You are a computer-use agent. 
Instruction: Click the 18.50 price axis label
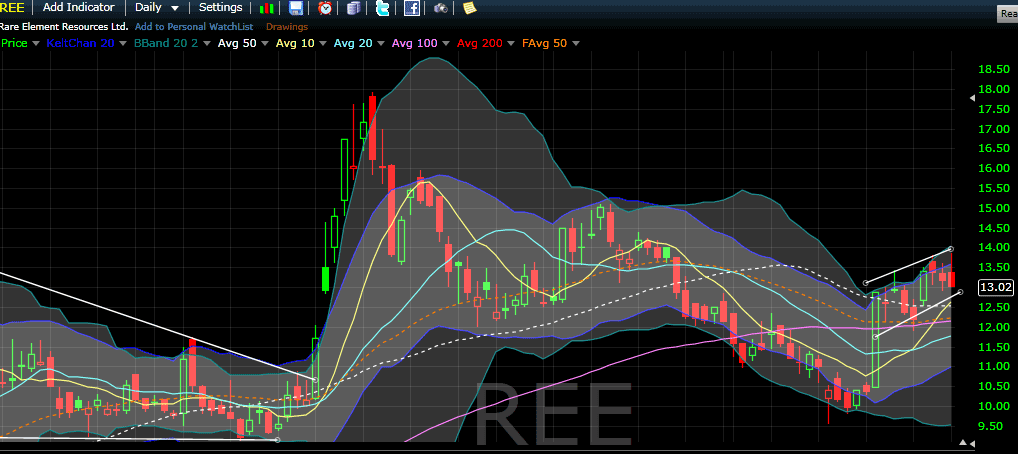pos(994,69)
